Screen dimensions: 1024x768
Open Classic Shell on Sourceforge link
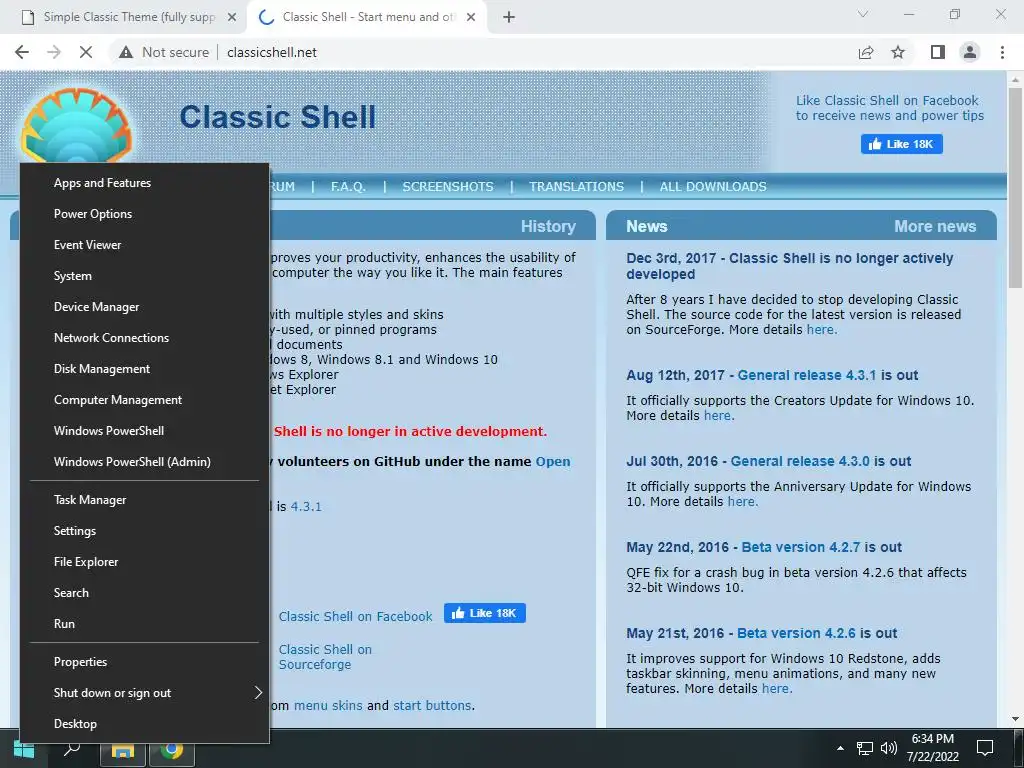[x=325, y=657]
